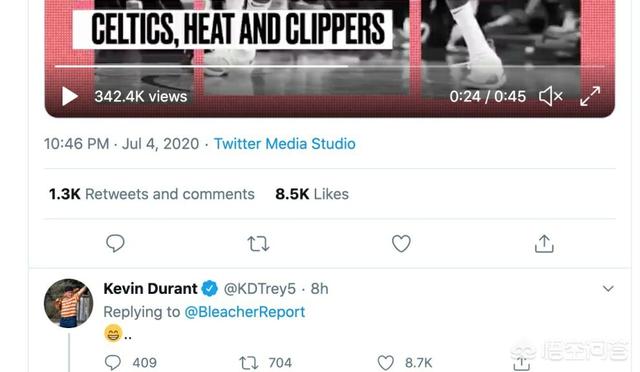Like Kevin Durant's reply

385,363
